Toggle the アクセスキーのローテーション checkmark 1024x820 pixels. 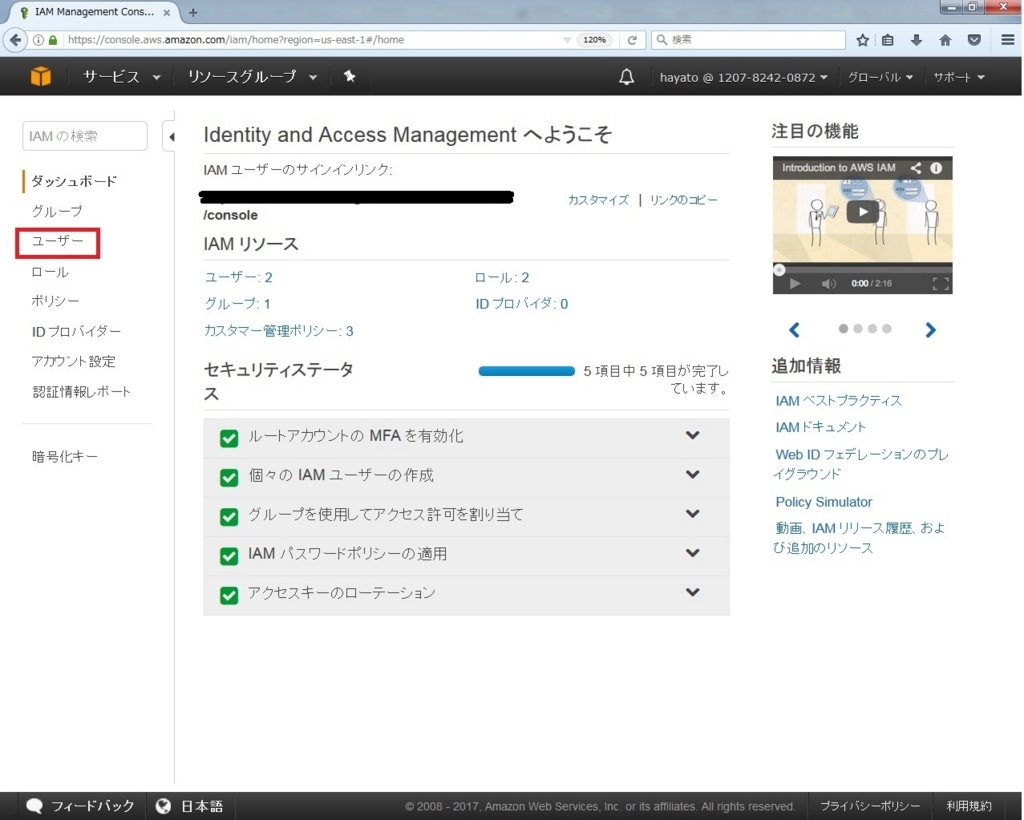click(x=229, y=595)
